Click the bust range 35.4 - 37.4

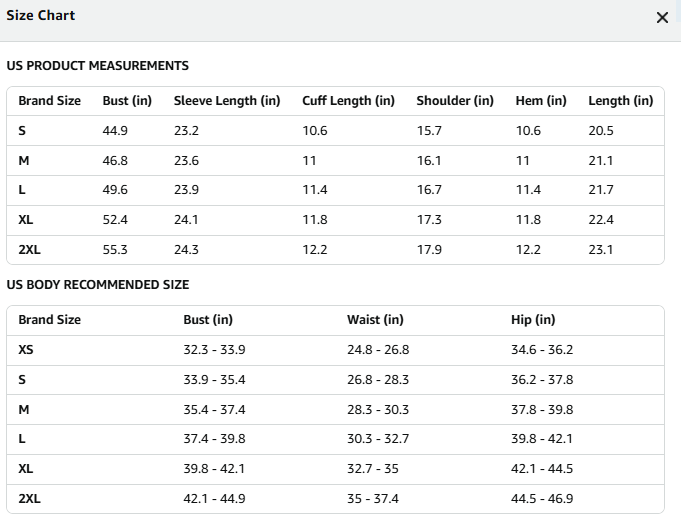[x=214, y=410]
